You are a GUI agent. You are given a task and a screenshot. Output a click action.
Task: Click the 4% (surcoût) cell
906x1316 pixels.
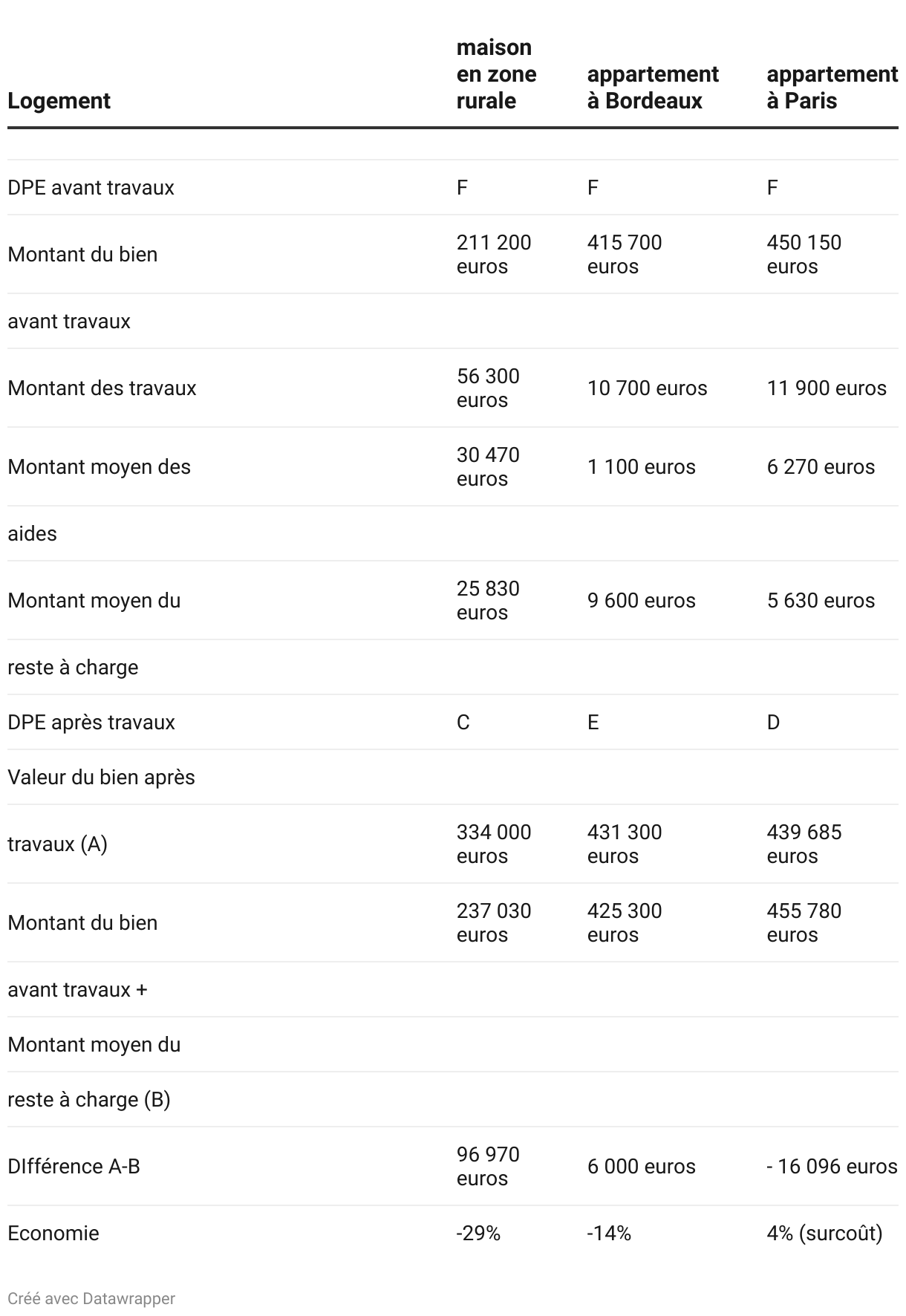tap(824, 1234)
